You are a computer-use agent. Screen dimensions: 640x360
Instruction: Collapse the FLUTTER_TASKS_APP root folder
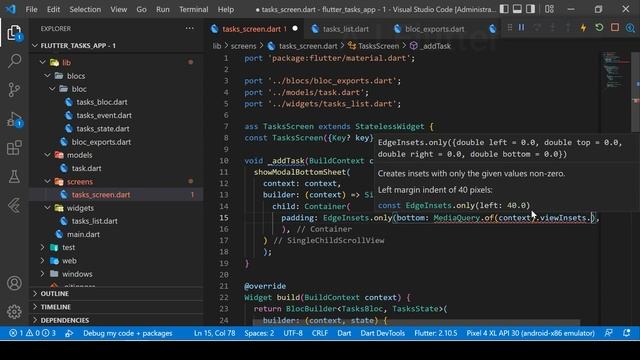(35, 46)
